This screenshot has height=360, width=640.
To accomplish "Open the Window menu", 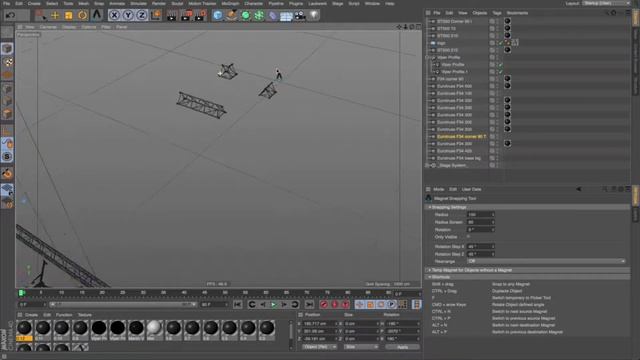I will (x=372, y=4).
